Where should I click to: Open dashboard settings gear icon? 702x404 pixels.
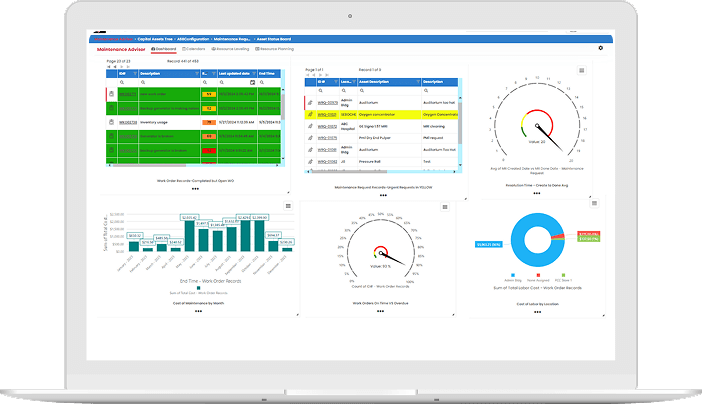pyautogui.click(x=600, y=48)
